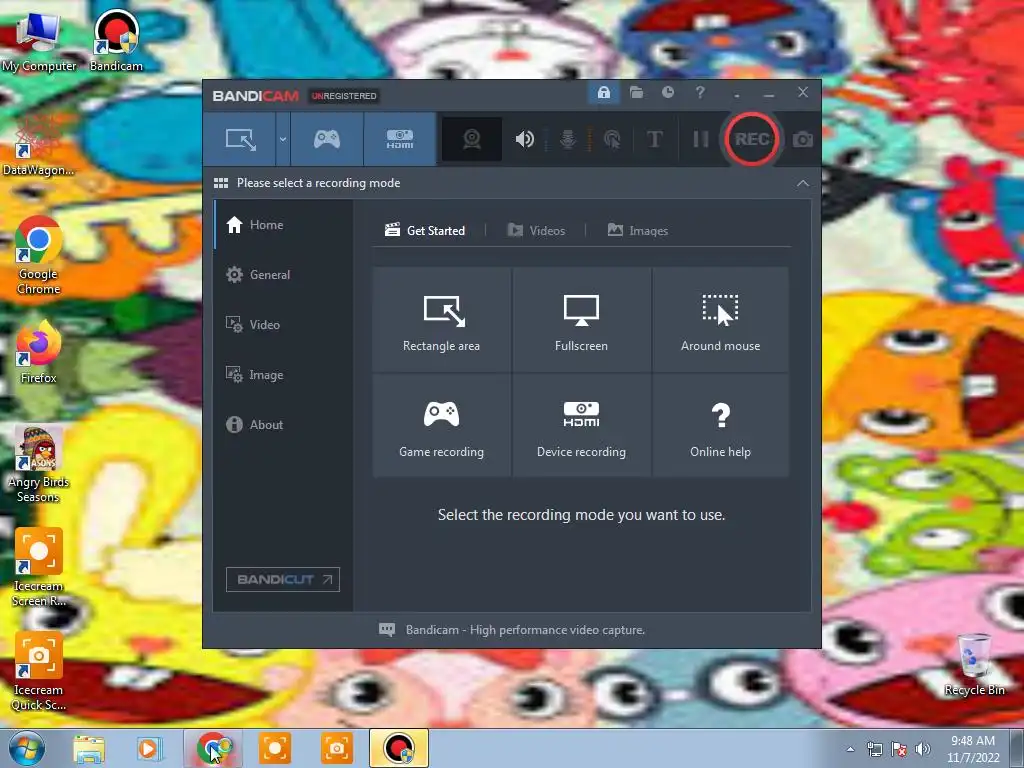Select Recycle Bin desktop icon

(x=974, y=665)
